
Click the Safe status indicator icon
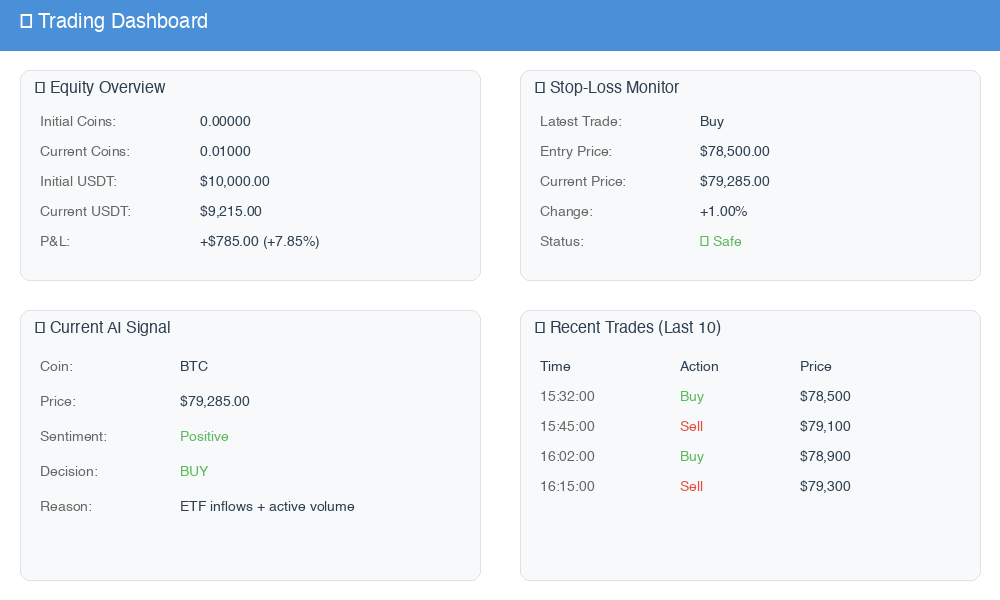click(x=706, y=241)
